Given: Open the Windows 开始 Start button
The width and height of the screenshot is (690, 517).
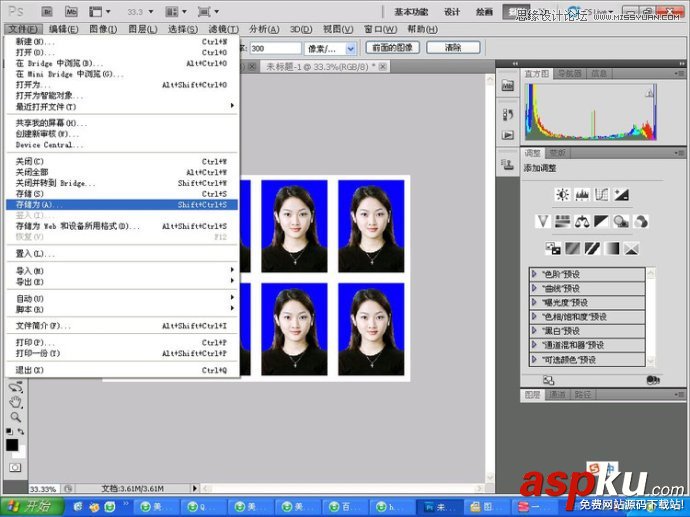Looking at the screenshot, I should (32, 506).
